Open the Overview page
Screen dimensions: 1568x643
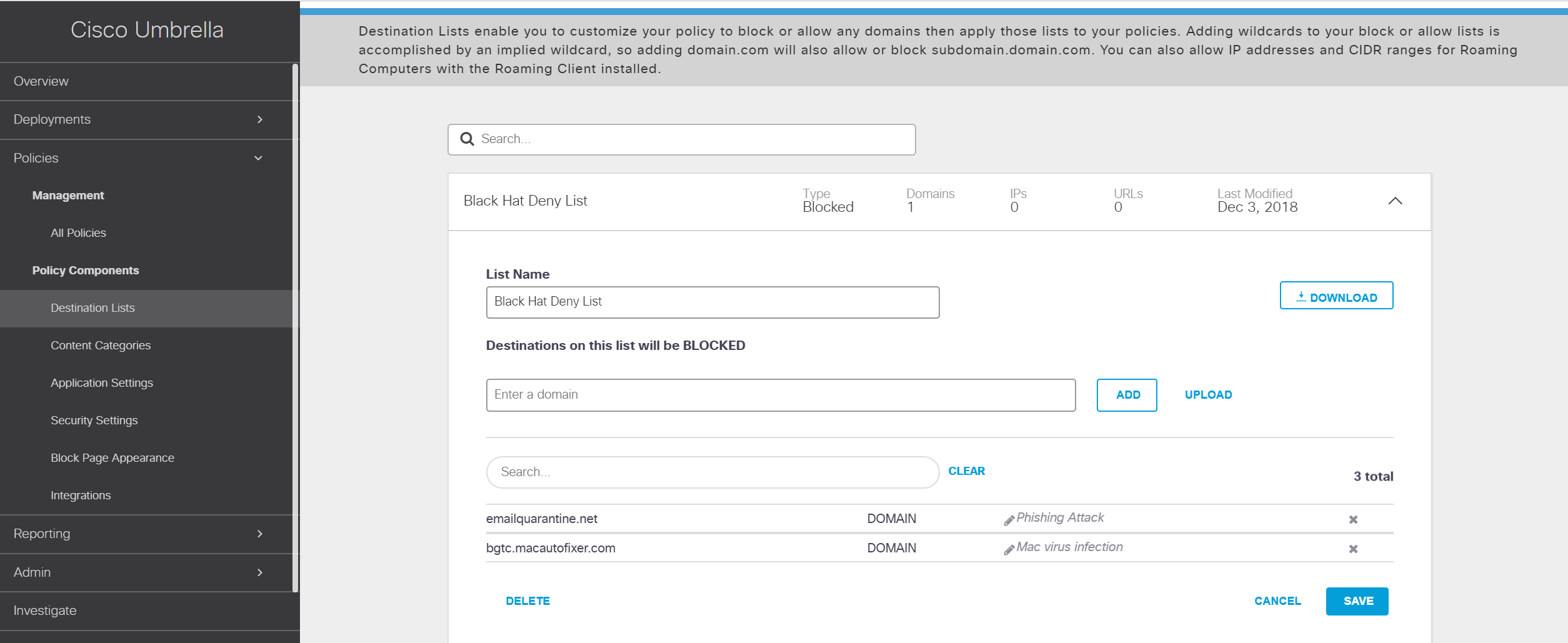[41, 81]
